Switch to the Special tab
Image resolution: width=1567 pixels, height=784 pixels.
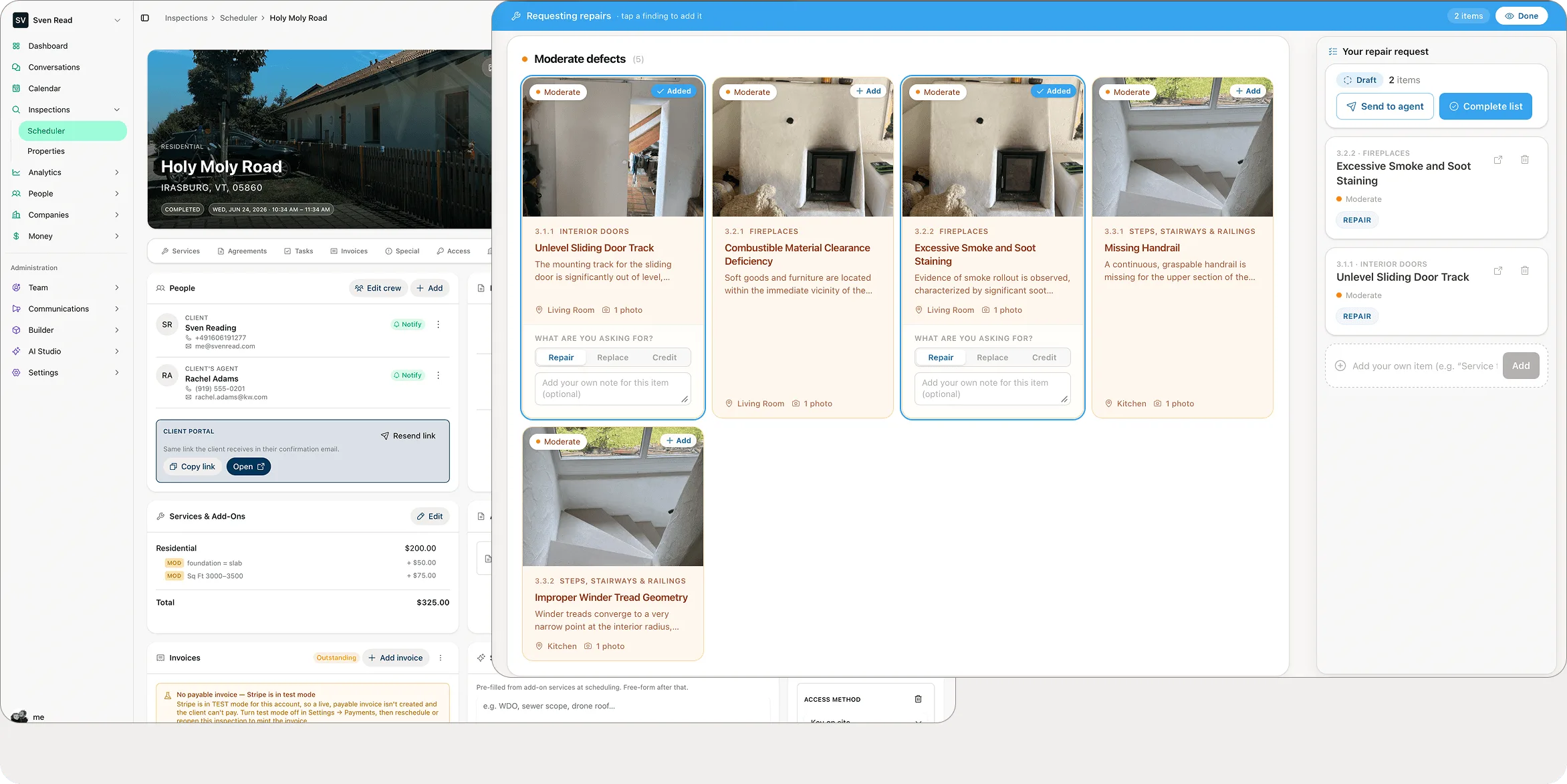pos(402,251)
